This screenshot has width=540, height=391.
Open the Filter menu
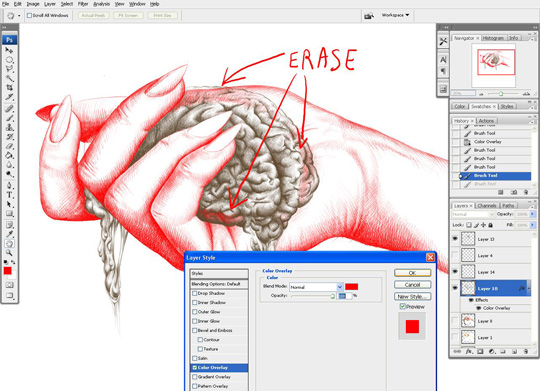[x=83, y=4]
